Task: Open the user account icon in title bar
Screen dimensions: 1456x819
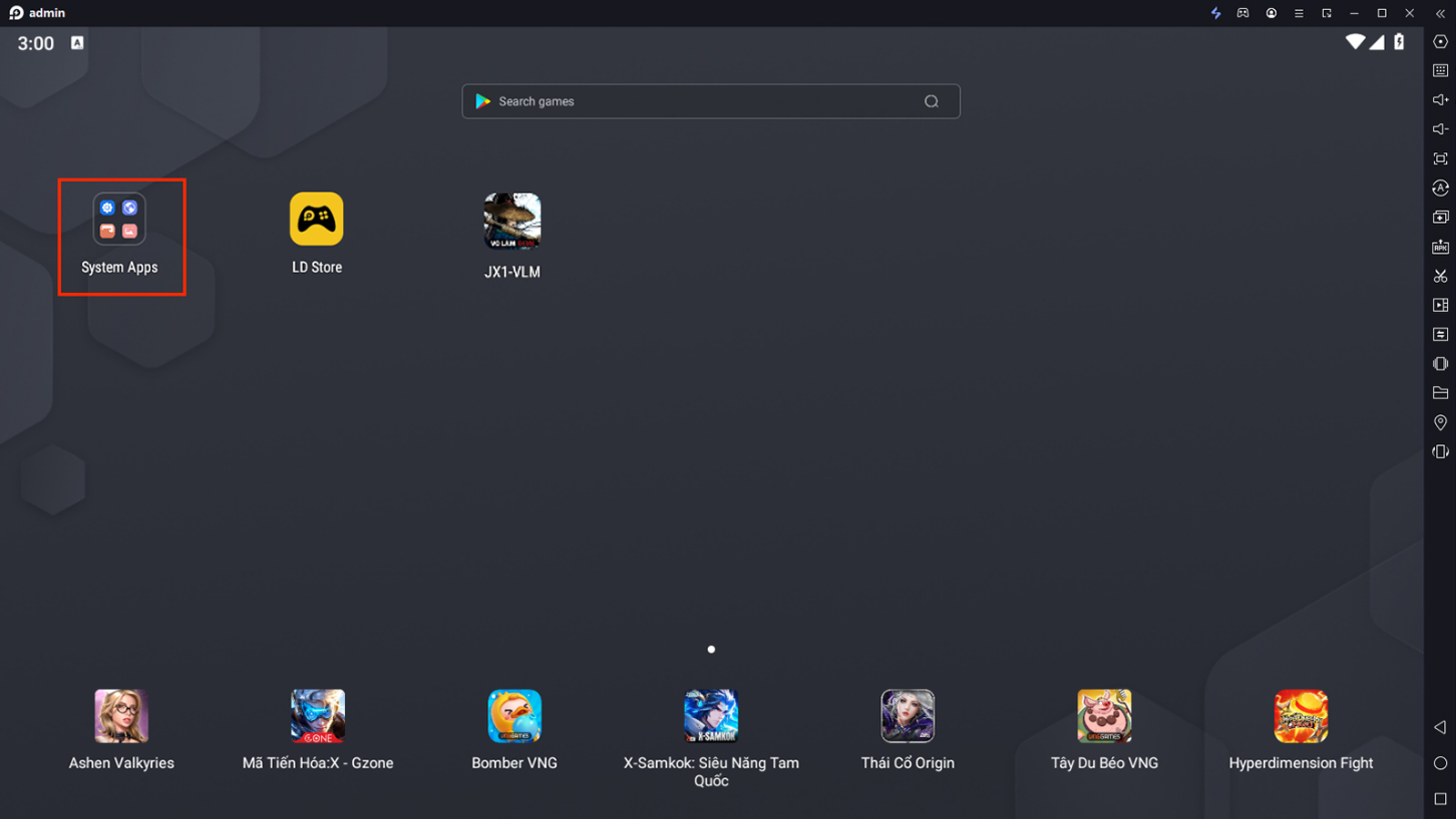Action: click(1271, 14)
